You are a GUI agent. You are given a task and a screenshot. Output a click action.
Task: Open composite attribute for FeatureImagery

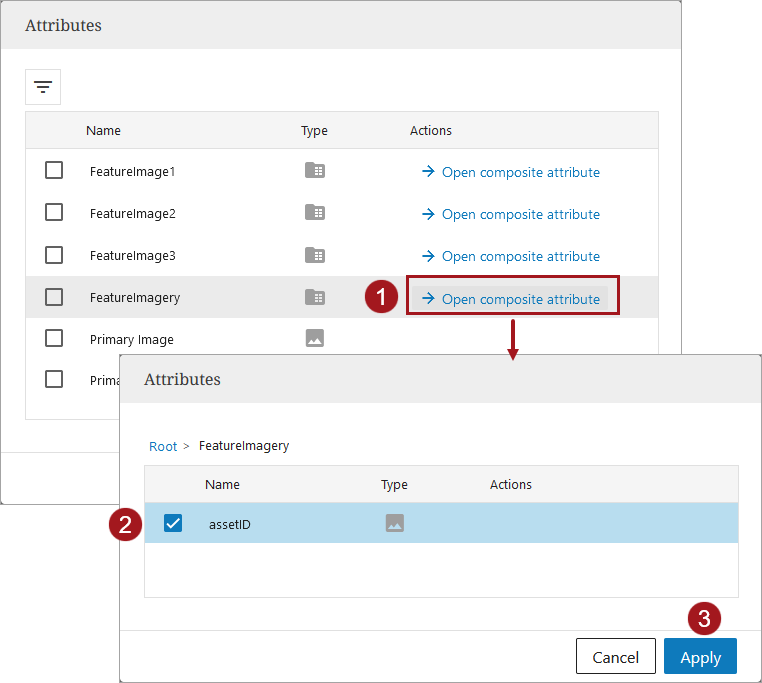coord(511,299)
